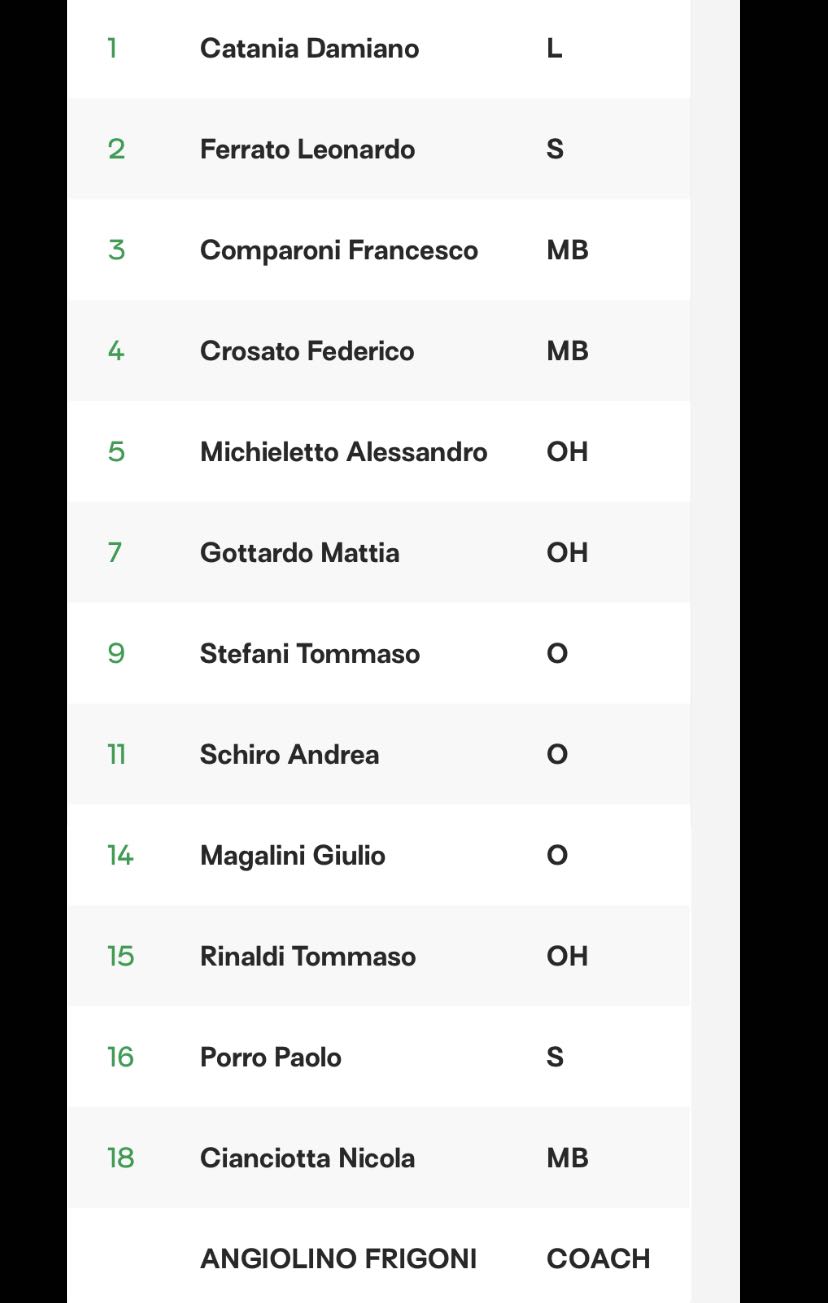Open Michieletto Alessandro's profile
The height and width of the screenshot is (1303, 828).
click(x=344, y=452)
